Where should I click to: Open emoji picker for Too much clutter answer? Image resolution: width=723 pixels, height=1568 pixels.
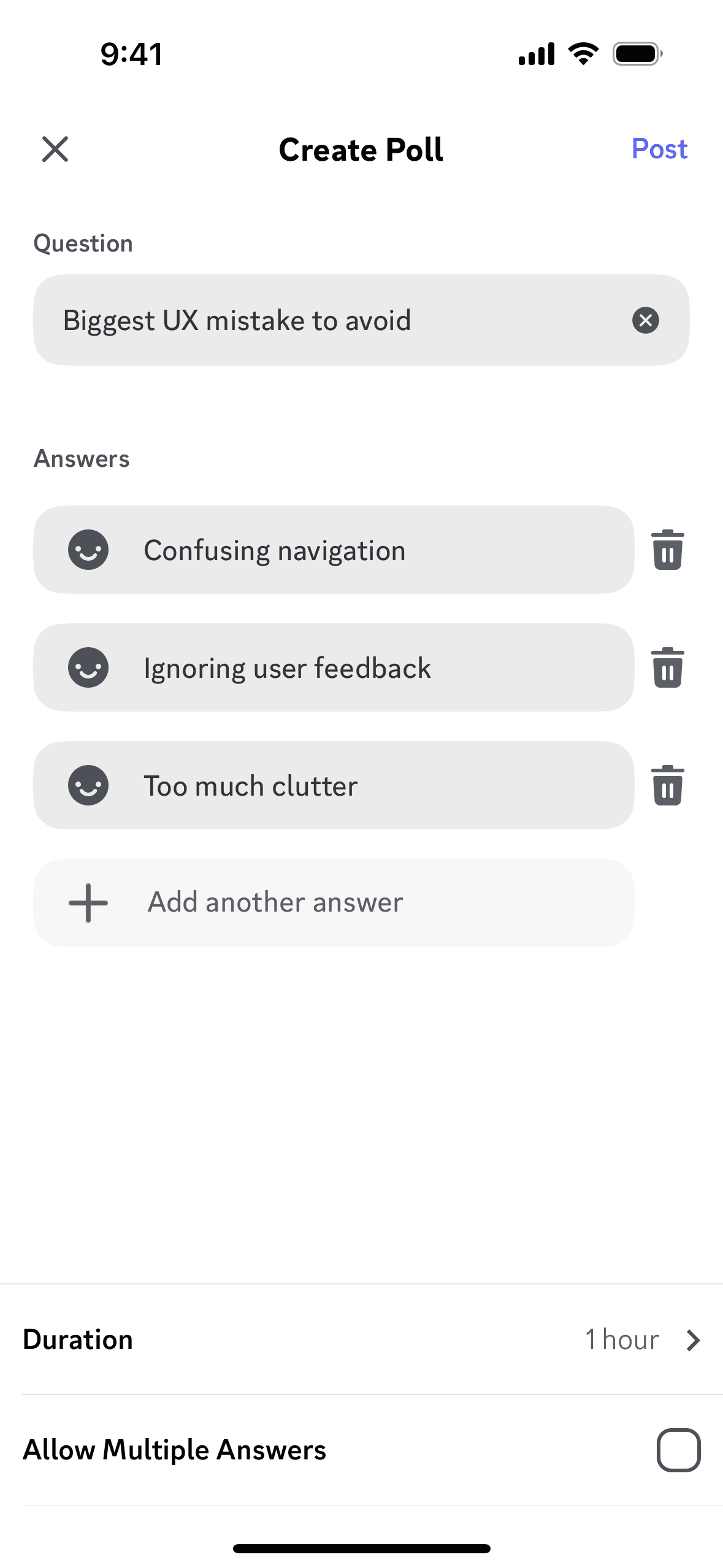point(88,785)
